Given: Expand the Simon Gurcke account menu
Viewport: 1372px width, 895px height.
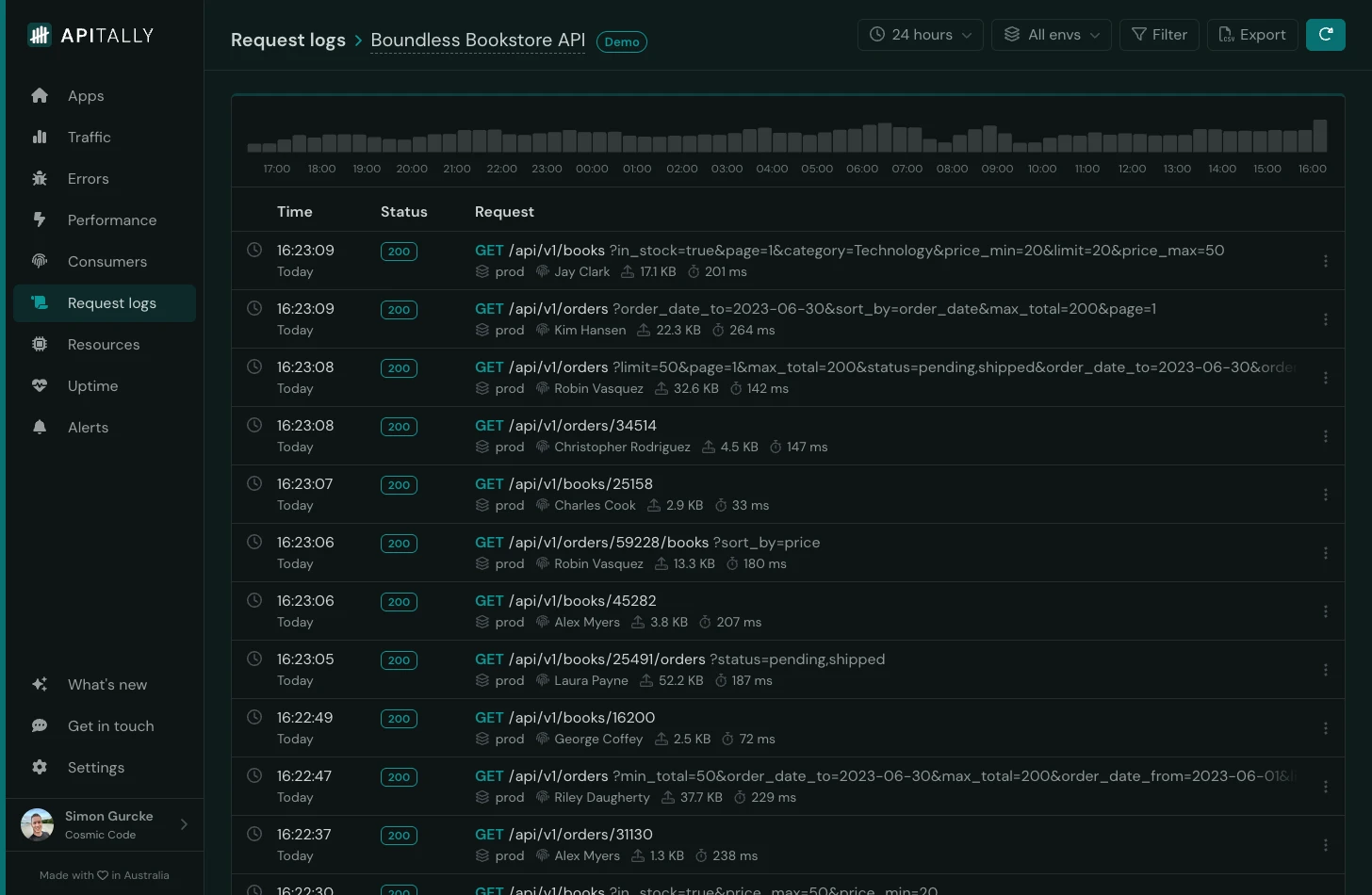Looking at the screenshot, I should point(104,824).
